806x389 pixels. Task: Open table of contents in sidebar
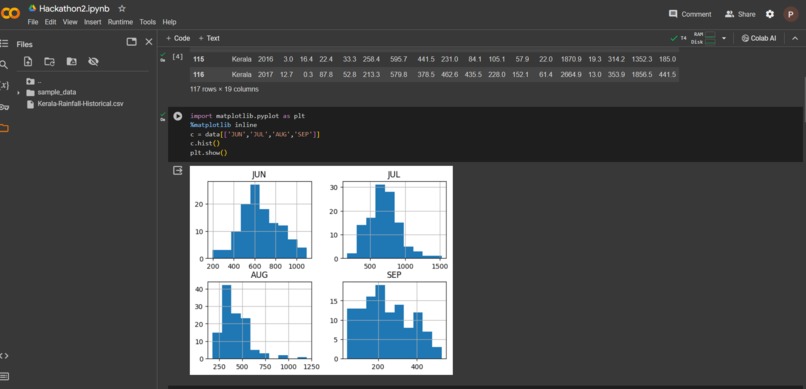pos(4,44)
